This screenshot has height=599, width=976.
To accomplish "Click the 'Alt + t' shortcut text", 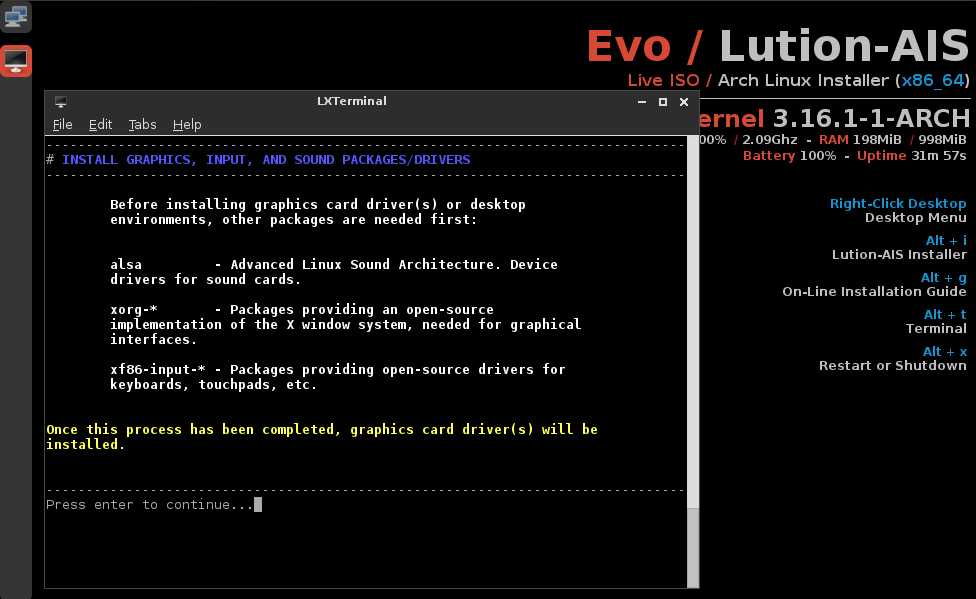I will coord(945,314).
